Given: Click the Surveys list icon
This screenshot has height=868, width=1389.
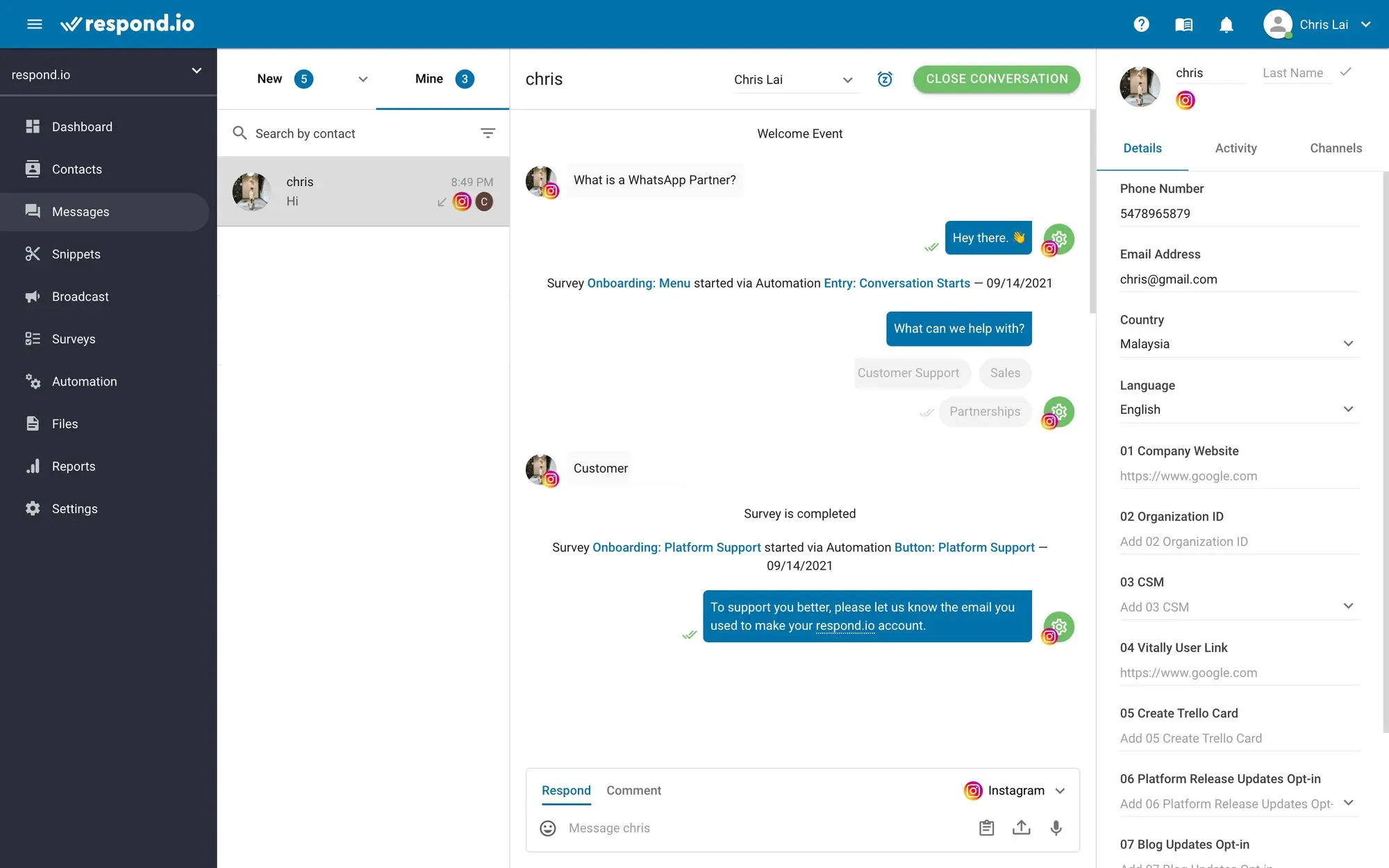Looking at the screenshot, I should click(33, 339).
